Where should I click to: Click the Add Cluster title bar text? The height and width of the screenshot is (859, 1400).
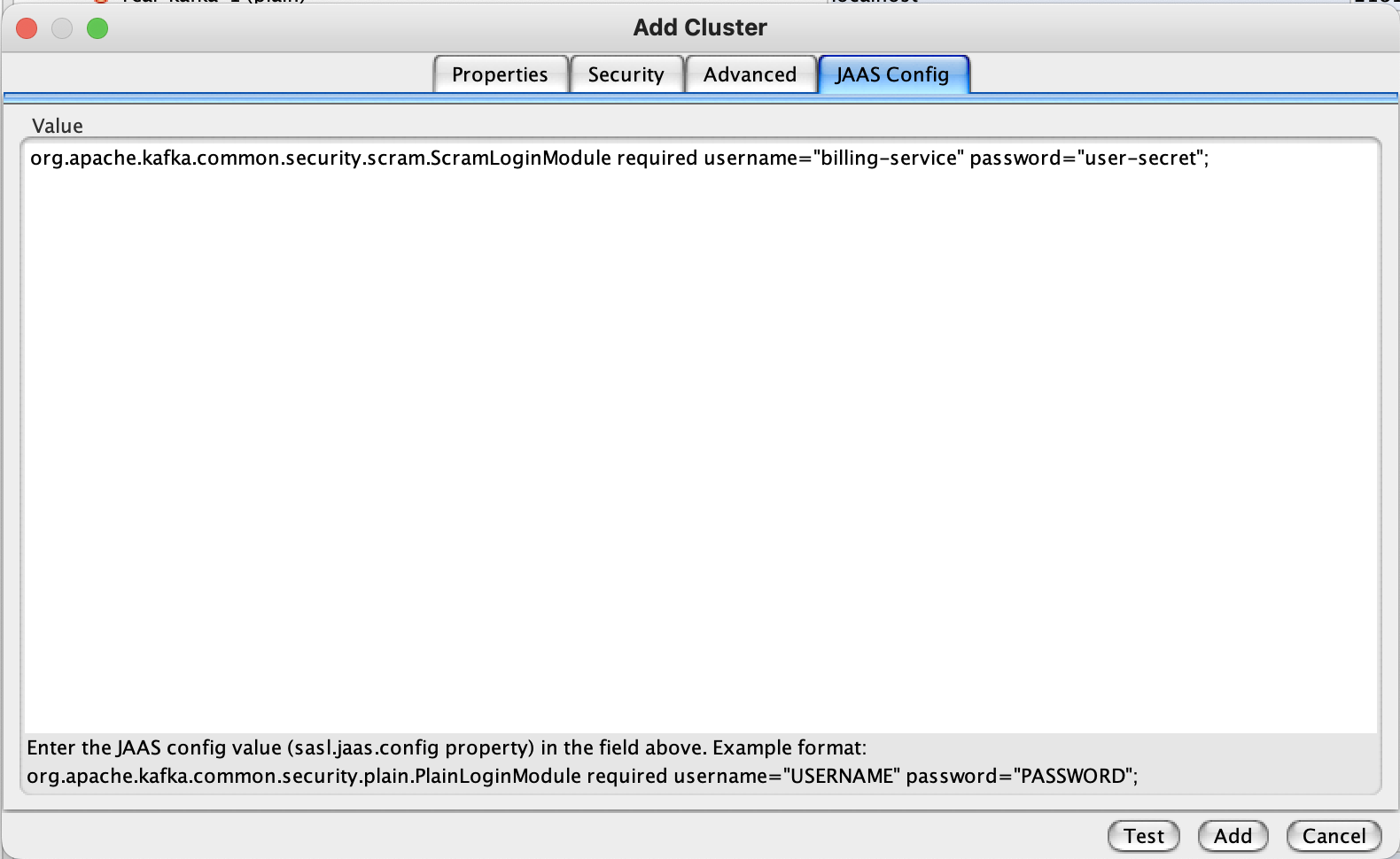tap(700, 27)
